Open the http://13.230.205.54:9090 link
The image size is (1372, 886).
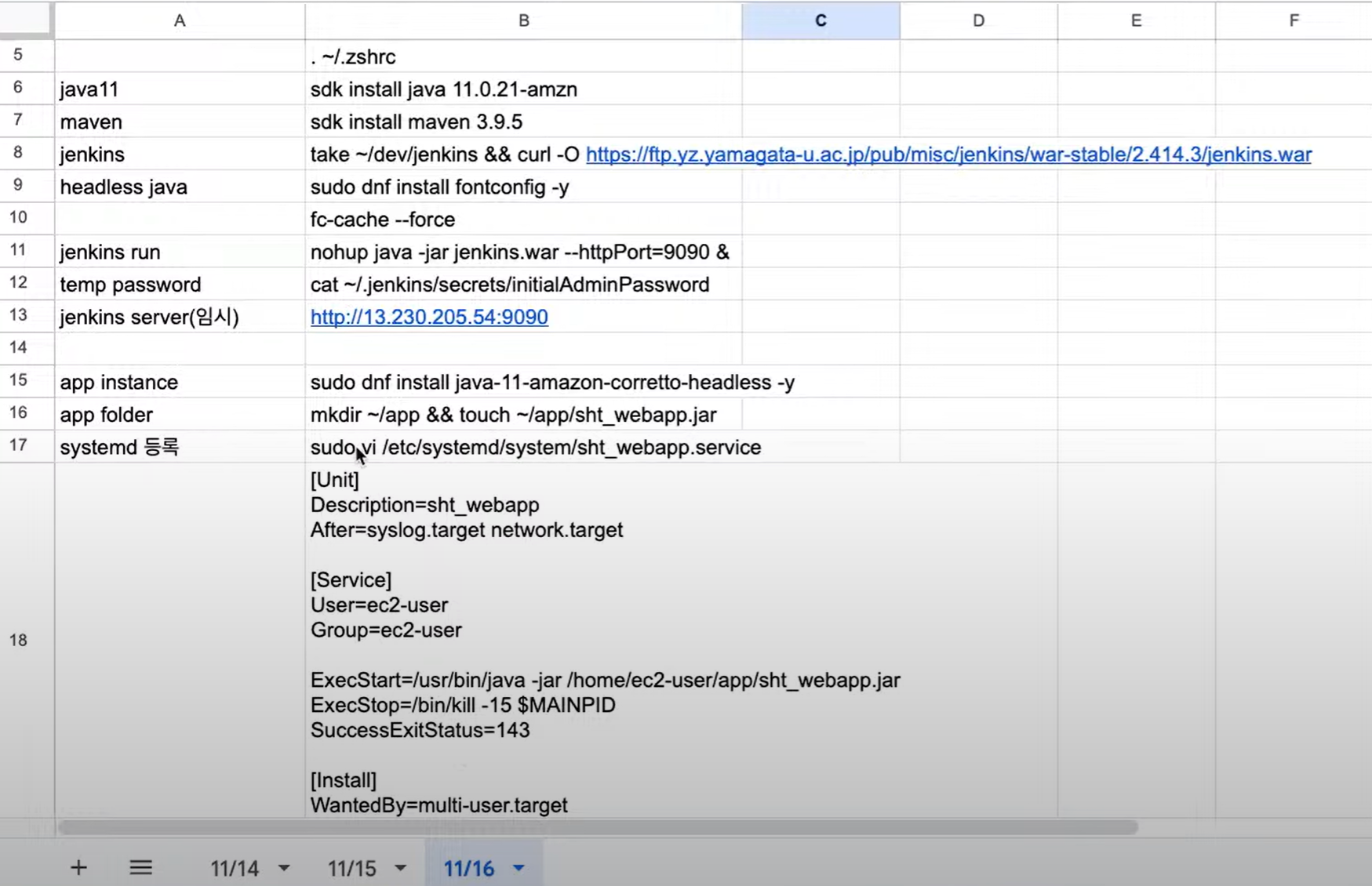(429, 317)
